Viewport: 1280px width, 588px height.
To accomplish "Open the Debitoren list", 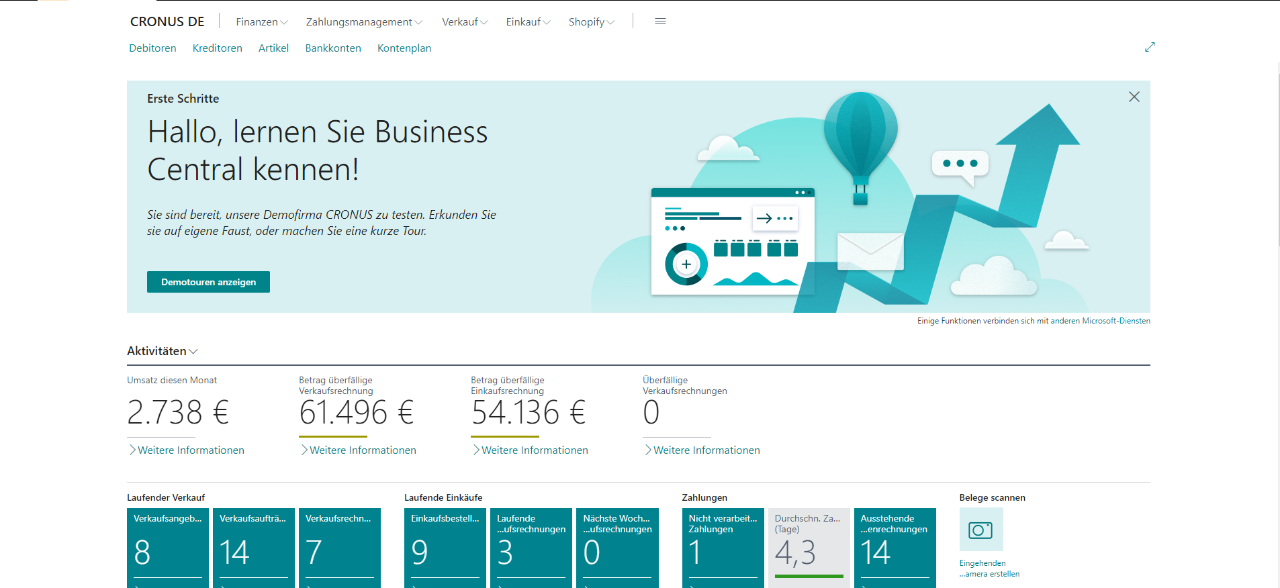I will (152, 48).
